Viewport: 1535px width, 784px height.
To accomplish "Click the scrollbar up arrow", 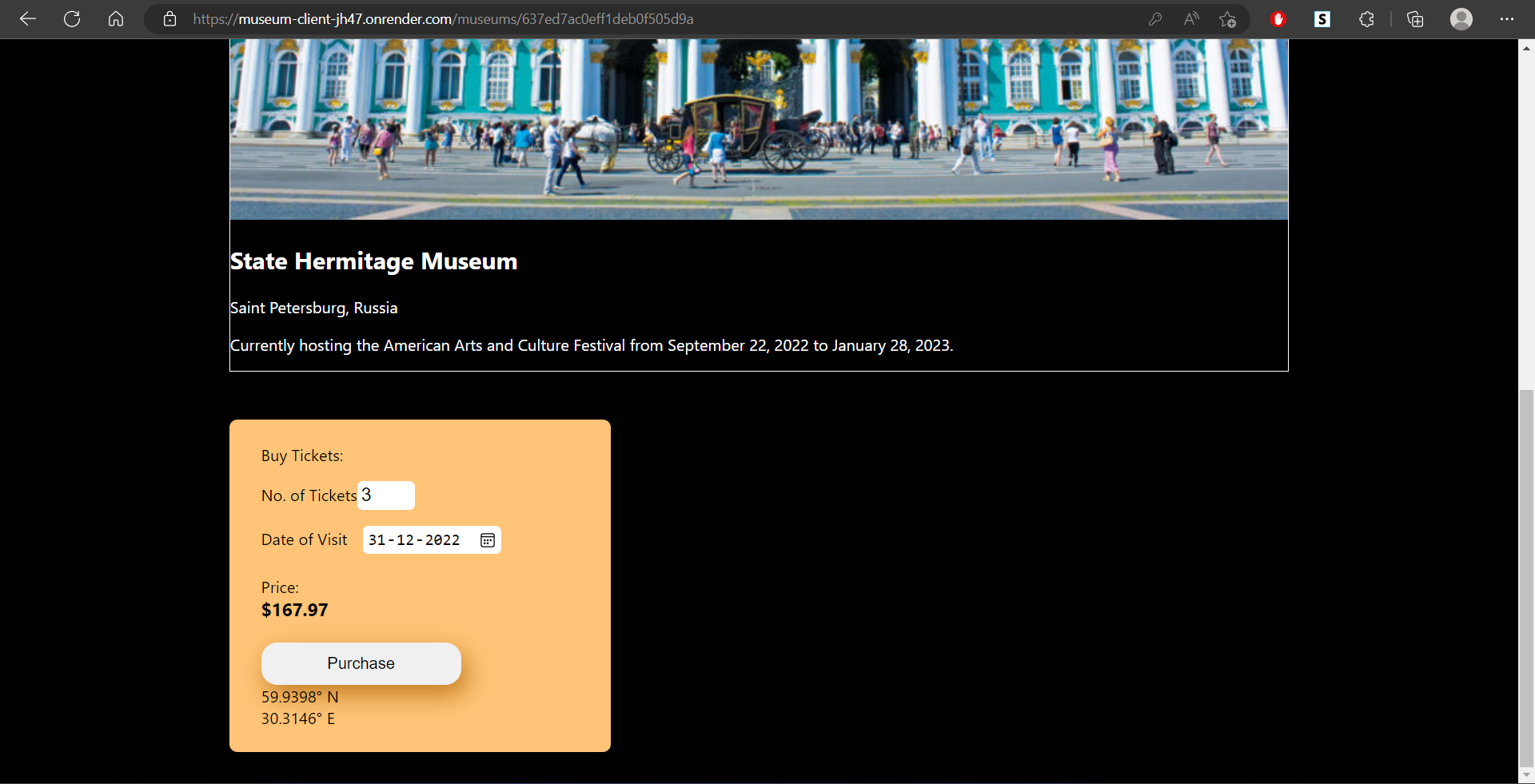I will tap(1525, 47).
